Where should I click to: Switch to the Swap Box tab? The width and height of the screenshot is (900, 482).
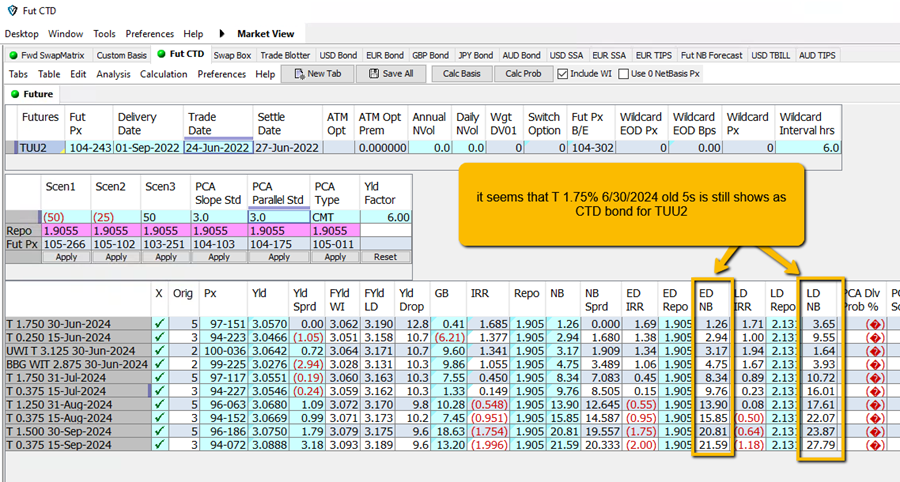point(232,55)
